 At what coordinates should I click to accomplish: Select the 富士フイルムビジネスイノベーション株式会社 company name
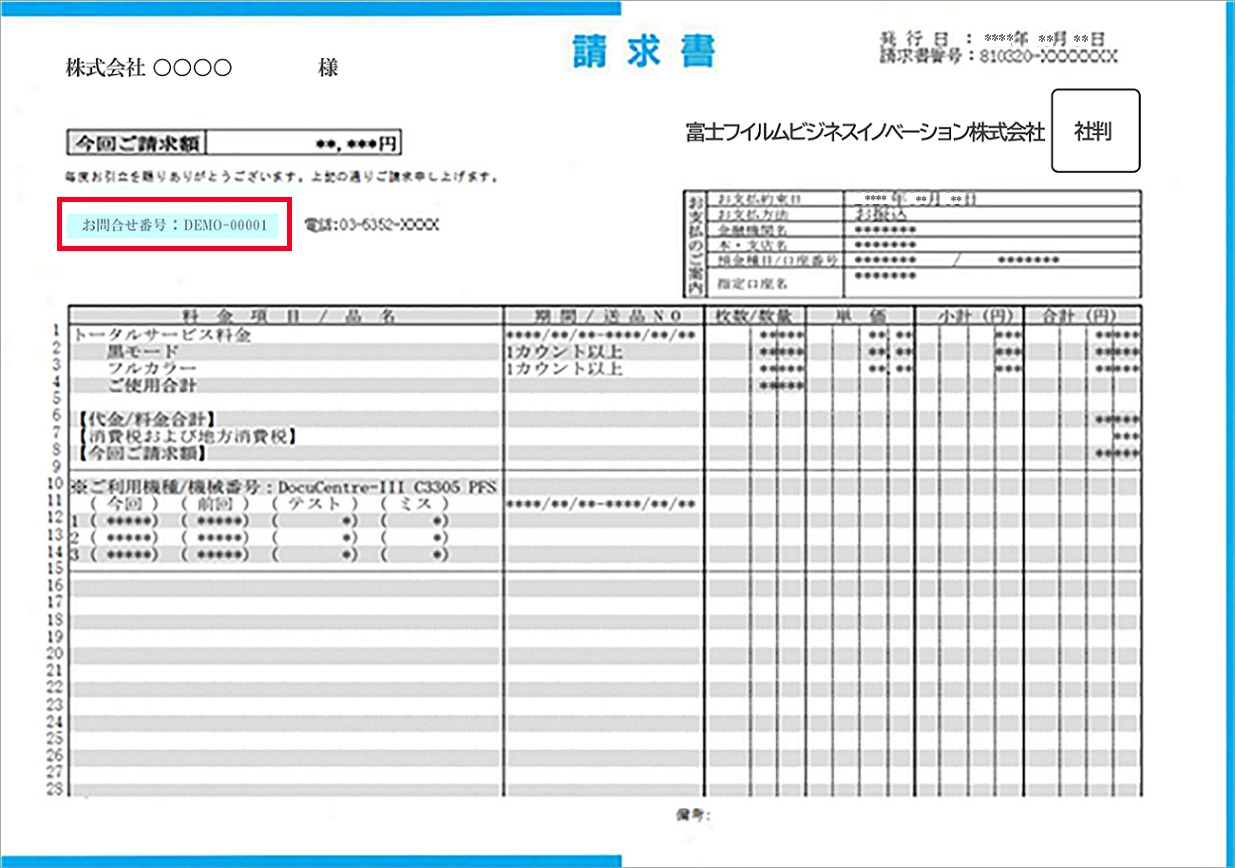(863, 131)
